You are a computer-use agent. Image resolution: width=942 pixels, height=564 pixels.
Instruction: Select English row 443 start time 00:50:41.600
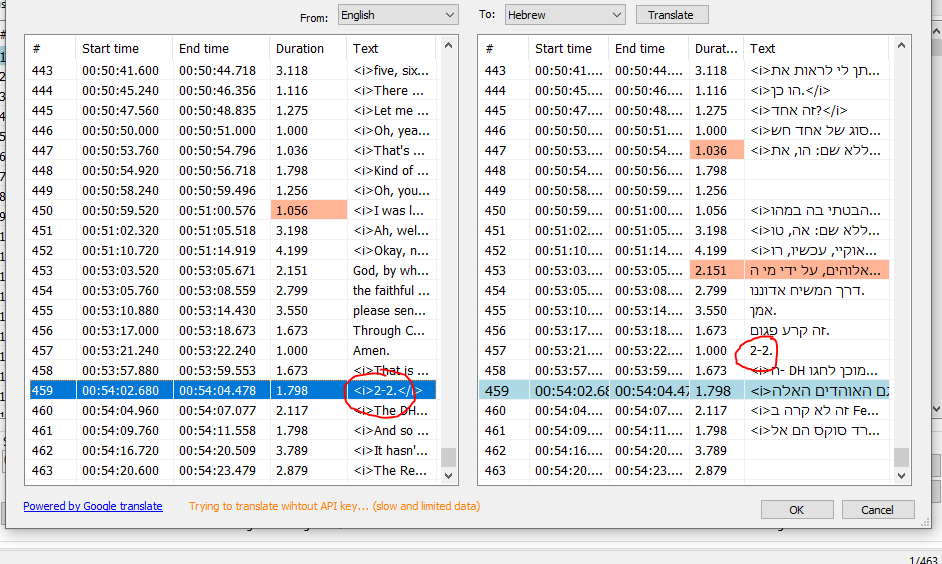pos(121,71)
